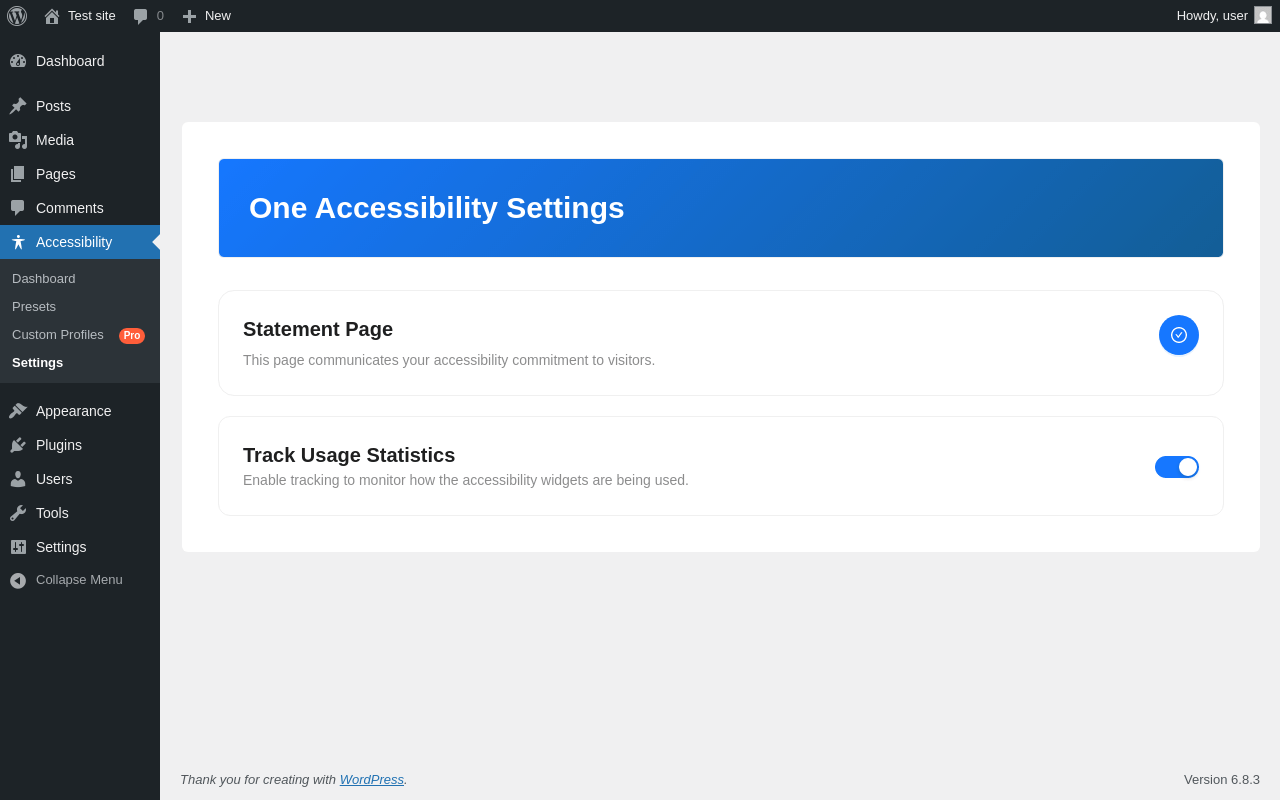1280x800 pixels.
Task: Open the comments bubble icon in admin bar
Action: click(x=141, y=16)
